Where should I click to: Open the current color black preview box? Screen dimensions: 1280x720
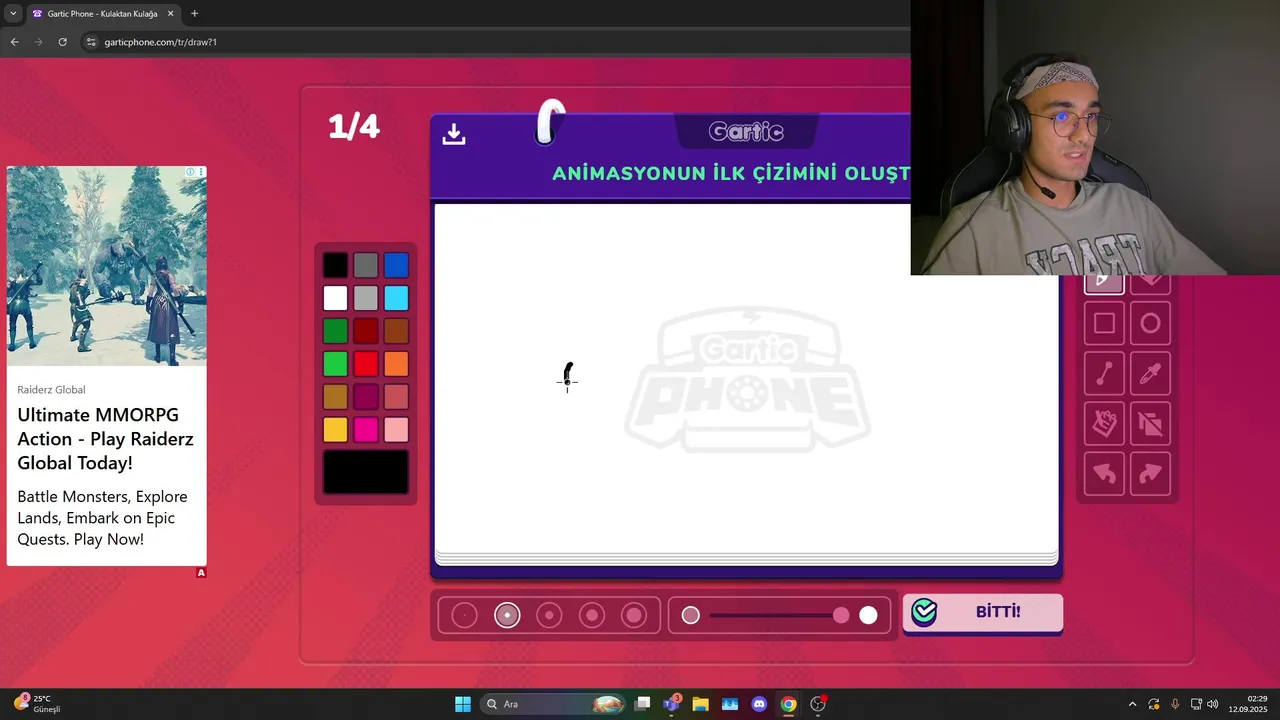click(x=366, y=472)
